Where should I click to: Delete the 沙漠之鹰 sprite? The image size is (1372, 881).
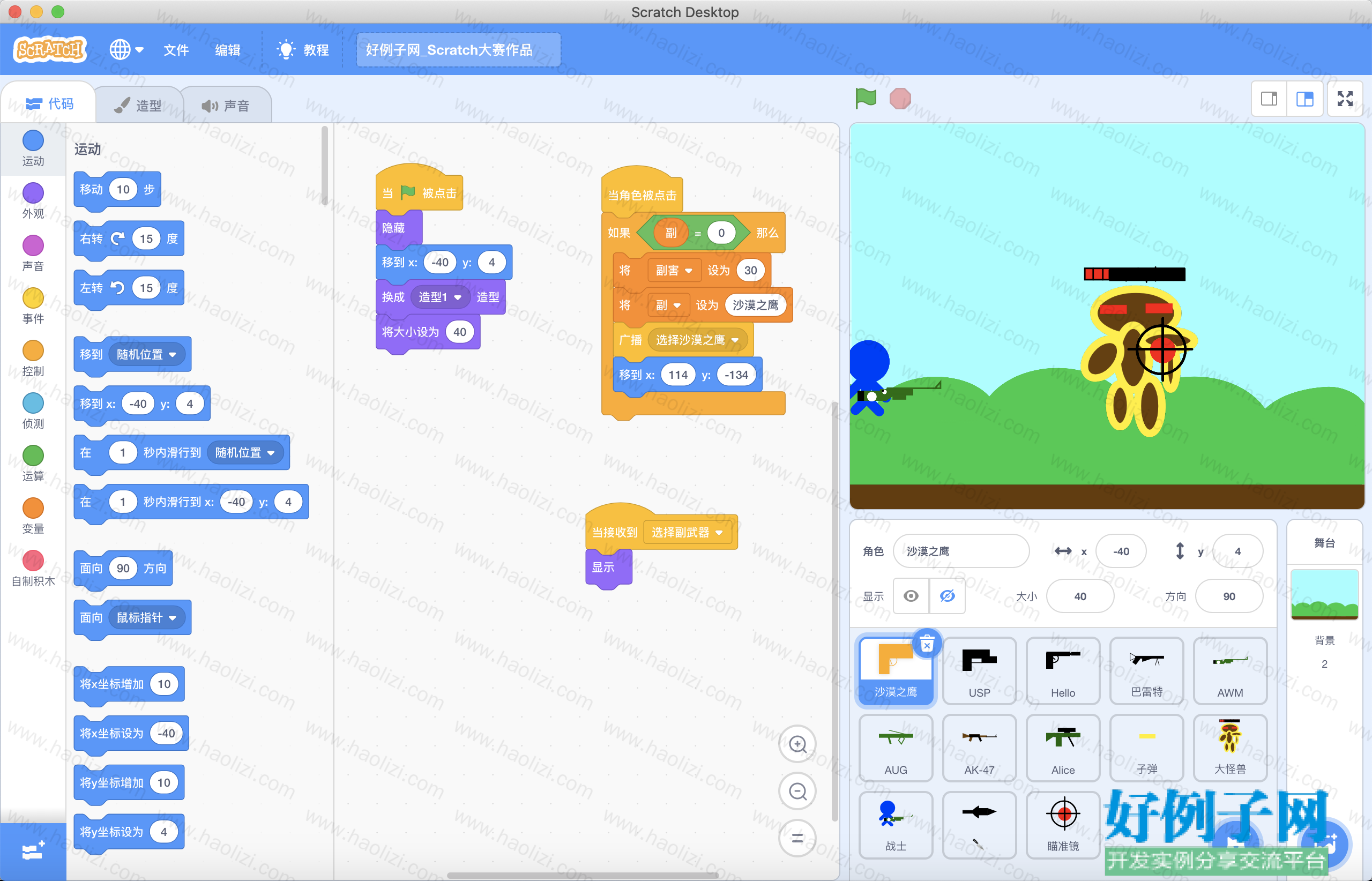click(x=927, y=644)
